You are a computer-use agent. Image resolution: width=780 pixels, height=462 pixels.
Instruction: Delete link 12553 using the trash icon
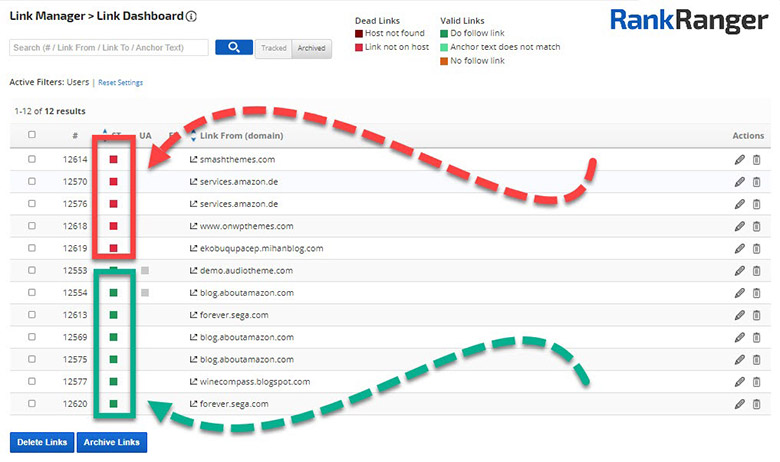point(757,271)
